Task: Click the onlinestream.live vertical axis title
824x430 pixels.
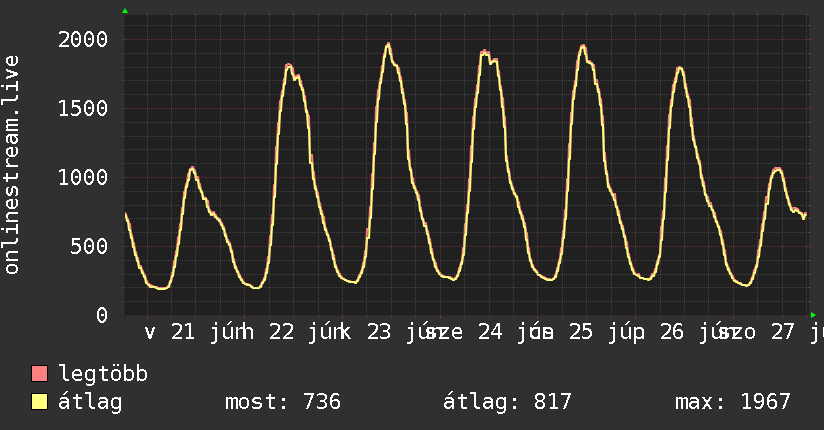Action: pyautogui.click(x=12, y=165)
